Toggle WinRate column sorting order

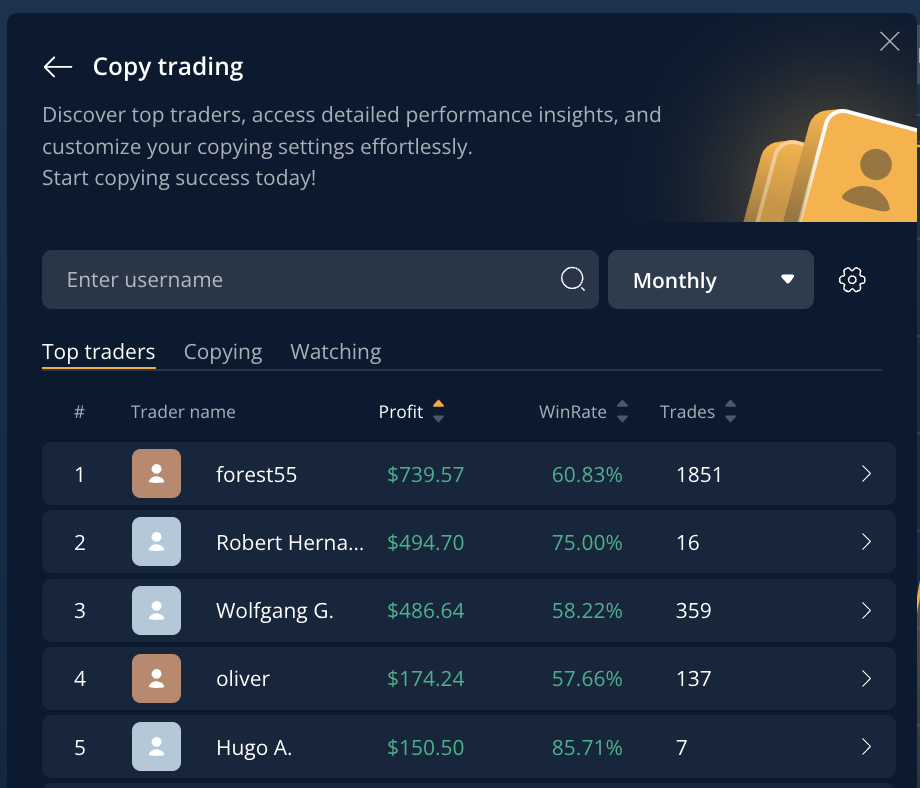tap(622, 411)
